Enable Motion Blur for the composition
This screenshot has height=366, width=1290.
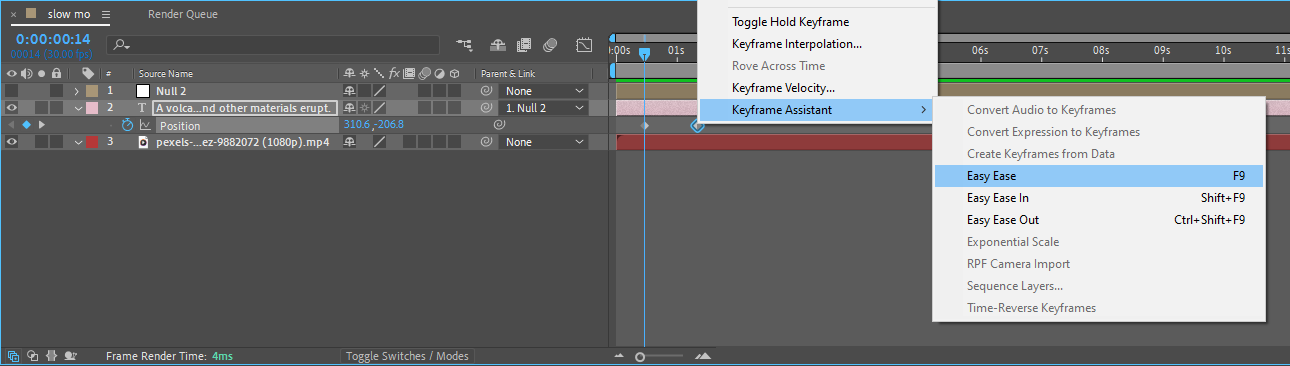click(x=550, y=45)
